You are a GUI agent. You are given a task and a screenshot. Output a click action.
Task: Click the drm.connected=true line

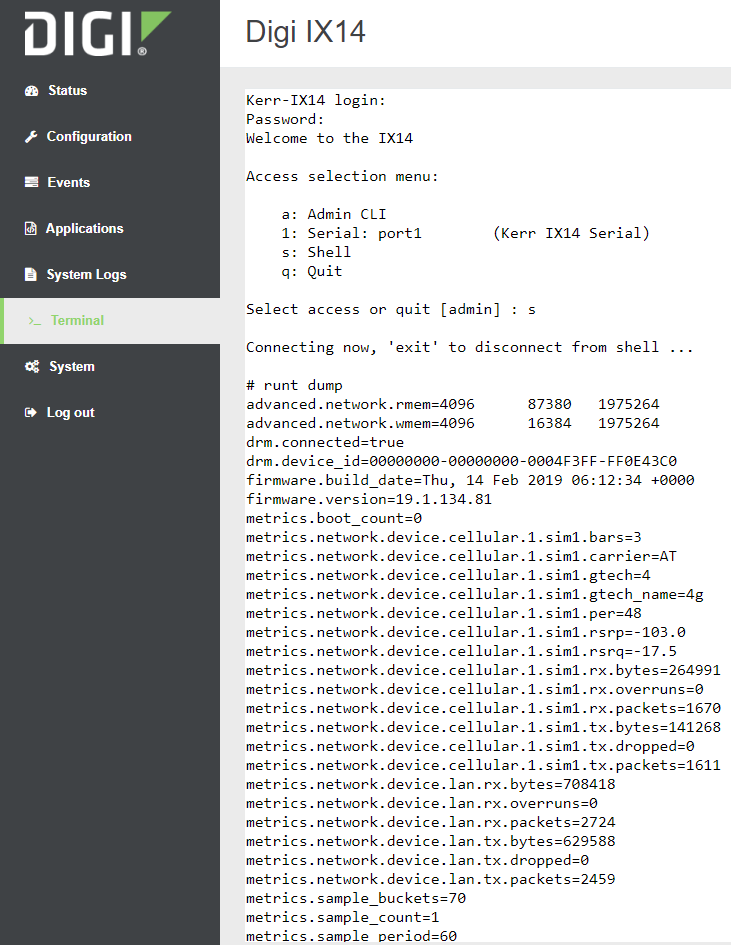click(325, 442)
